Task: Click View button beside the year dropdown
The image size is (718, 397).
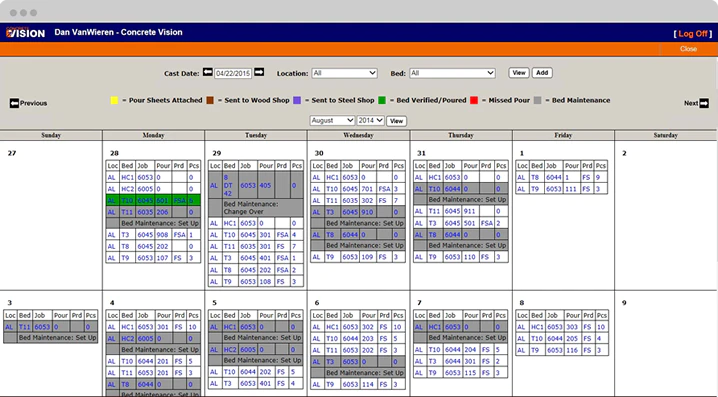Action: click(x=397, y=121)
